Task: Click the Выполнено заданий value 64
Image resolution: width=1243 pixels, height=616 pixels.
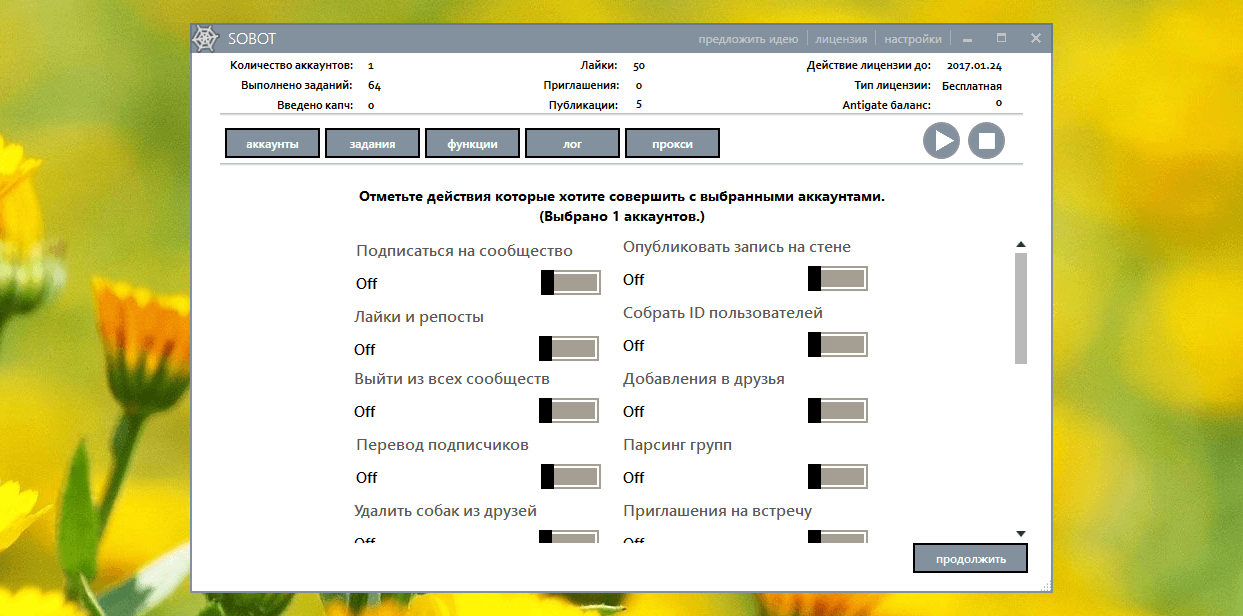Action: [x=374, y=85]
